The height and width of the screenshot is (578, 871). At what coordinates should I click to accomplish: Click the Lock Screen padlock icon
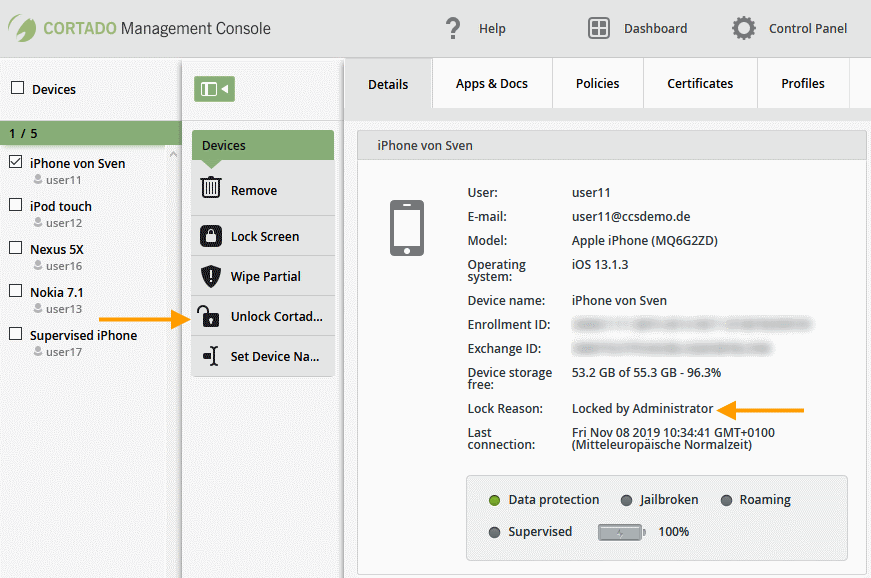point(211,236)
